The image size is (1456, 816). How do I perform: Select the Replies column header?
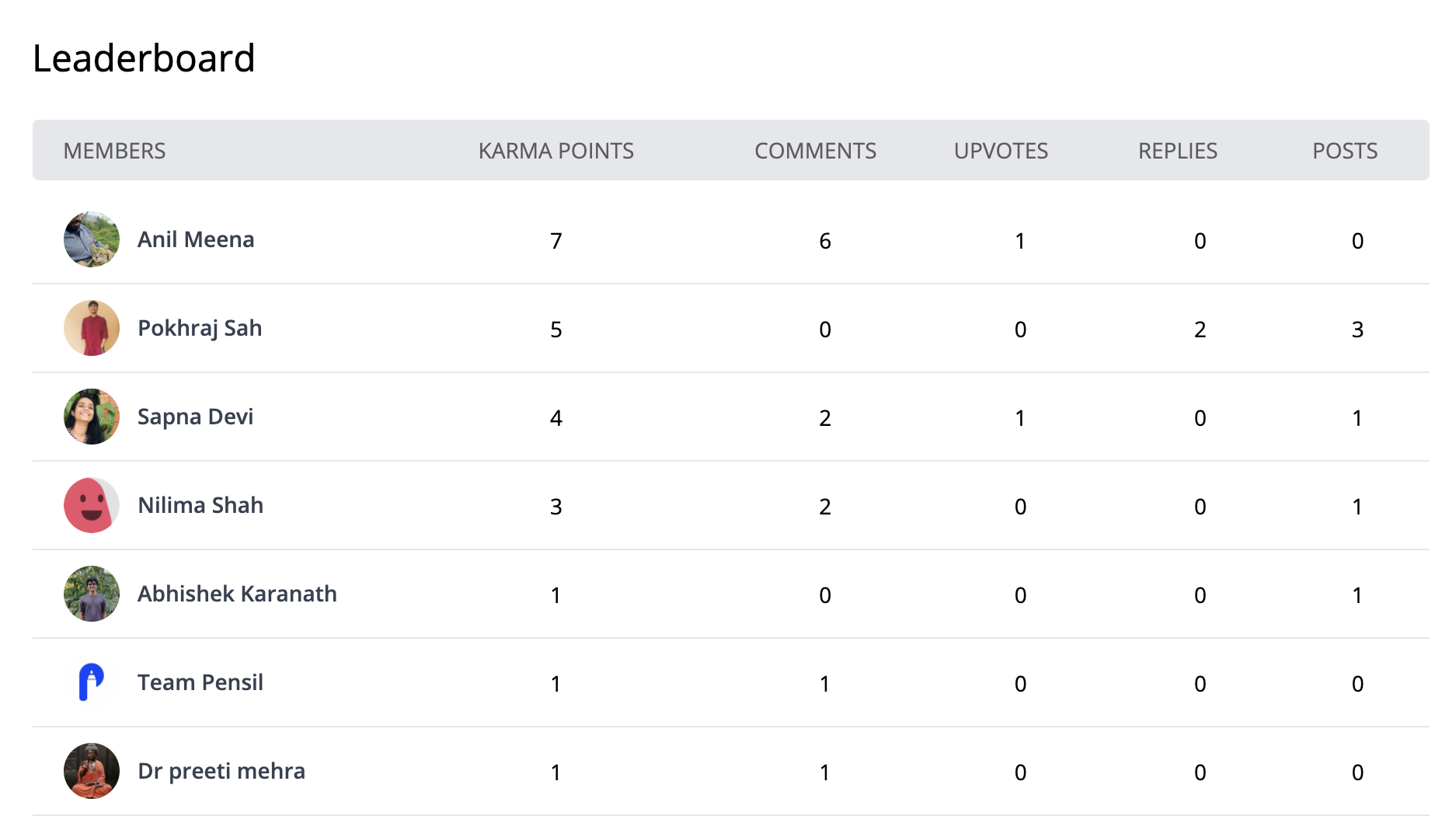pos(1177,151)
